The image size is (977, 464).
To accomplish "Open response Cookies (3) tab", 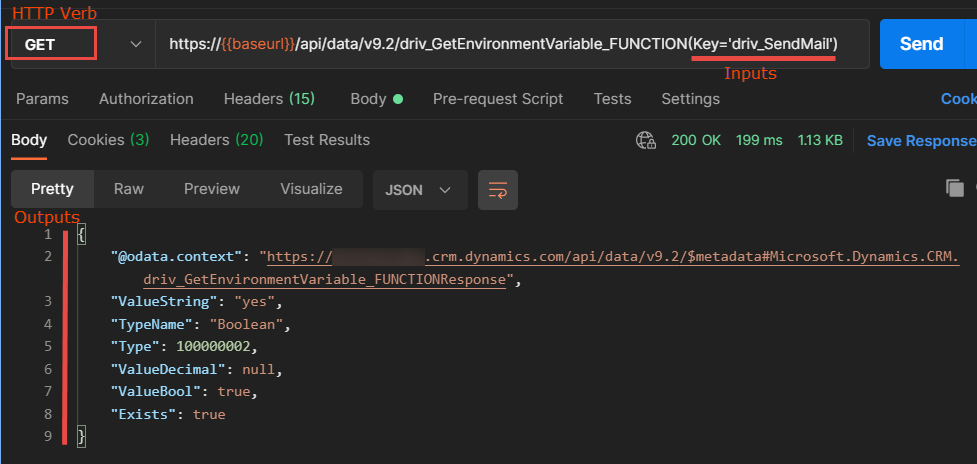I will [108, 140].
